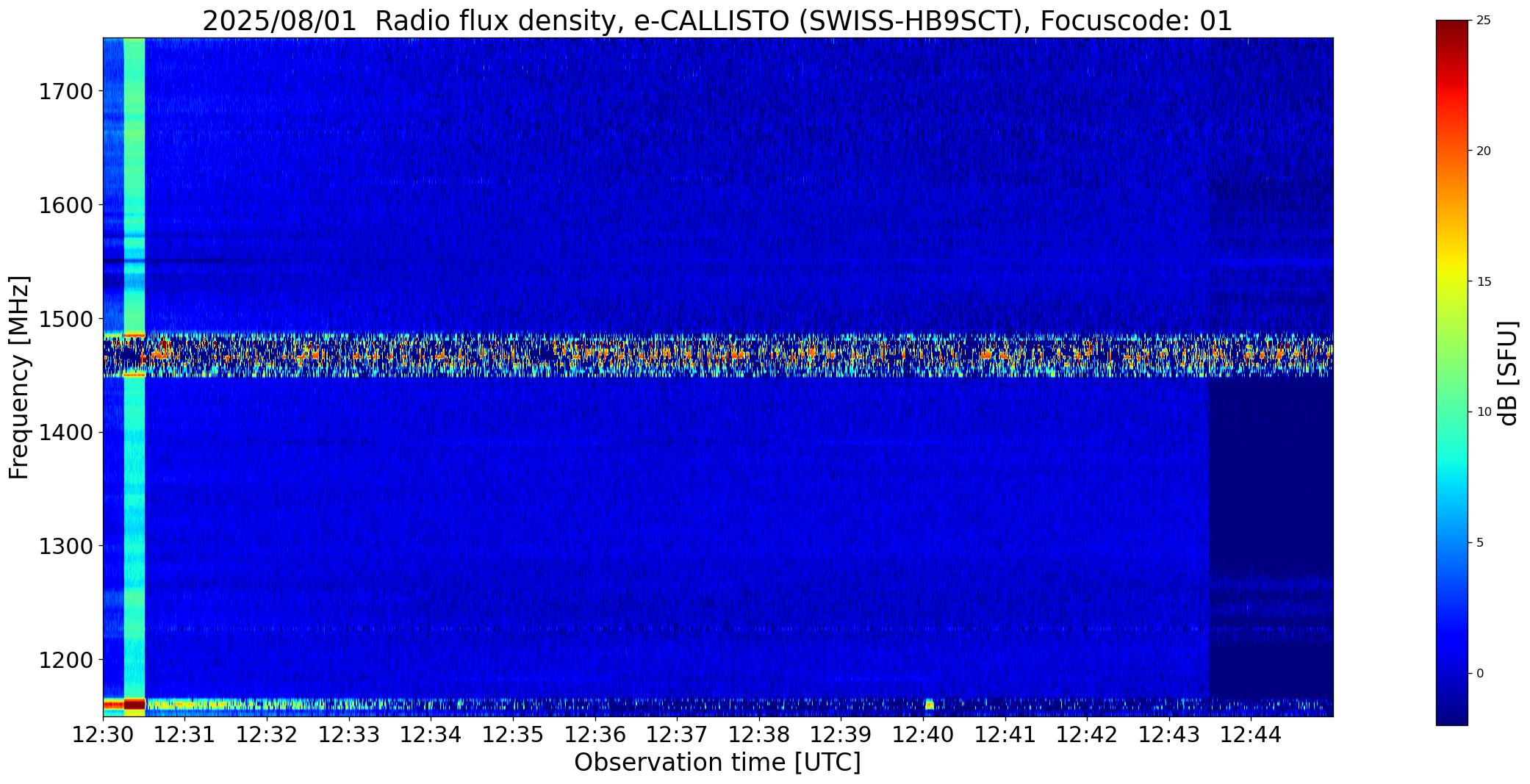Click the colorbar tick label 5

pos(1480,543)
